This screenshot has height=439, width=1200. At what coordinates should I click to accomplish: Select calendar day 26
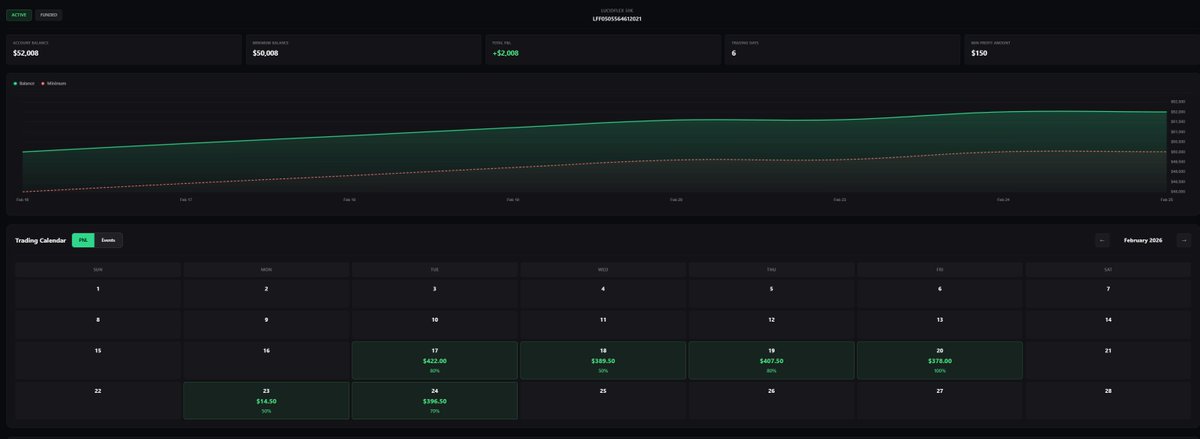(772, 401)
